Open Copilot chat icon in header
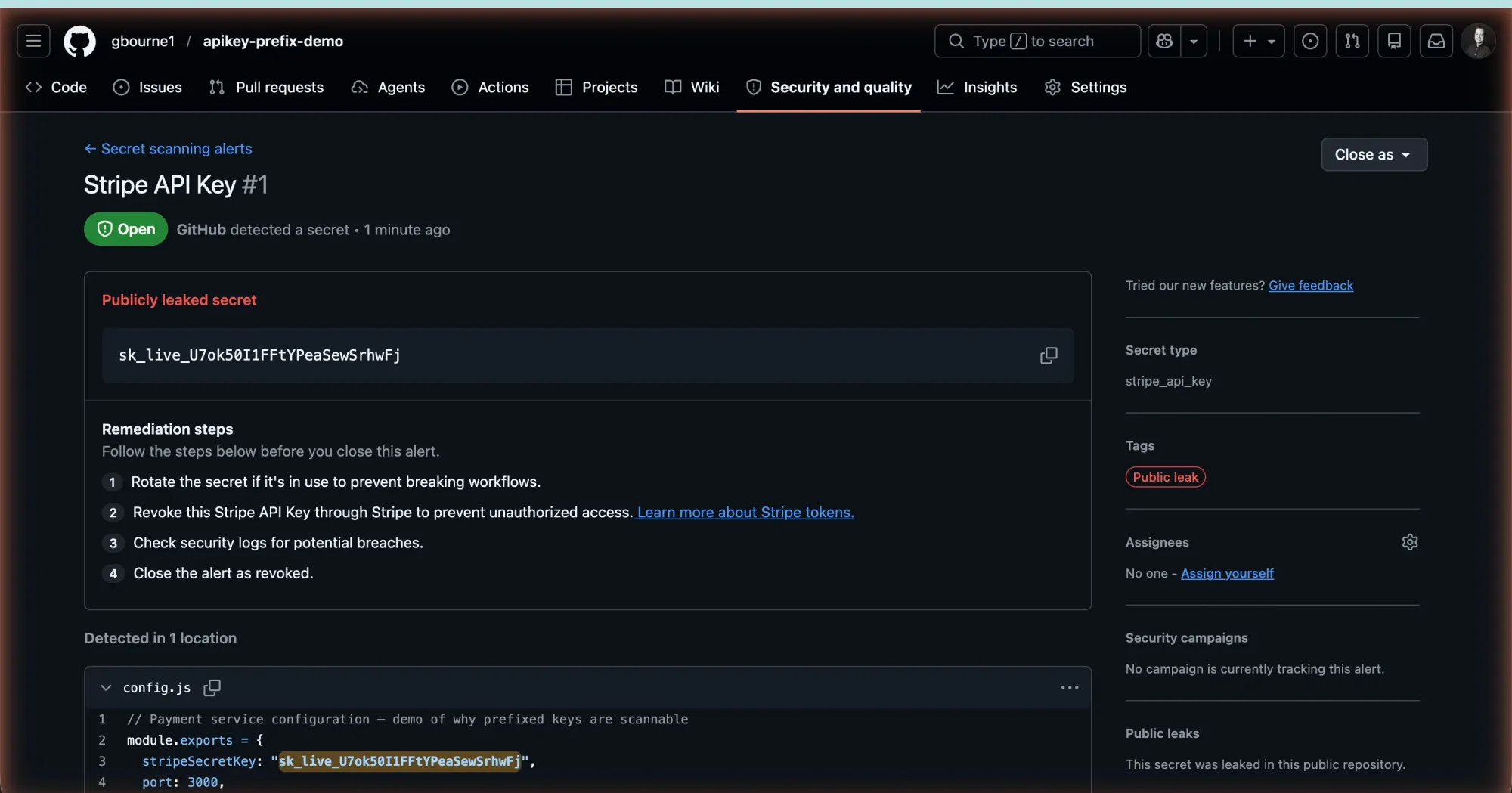Screen dimensions: 1512x793 tap(1164, 41)
